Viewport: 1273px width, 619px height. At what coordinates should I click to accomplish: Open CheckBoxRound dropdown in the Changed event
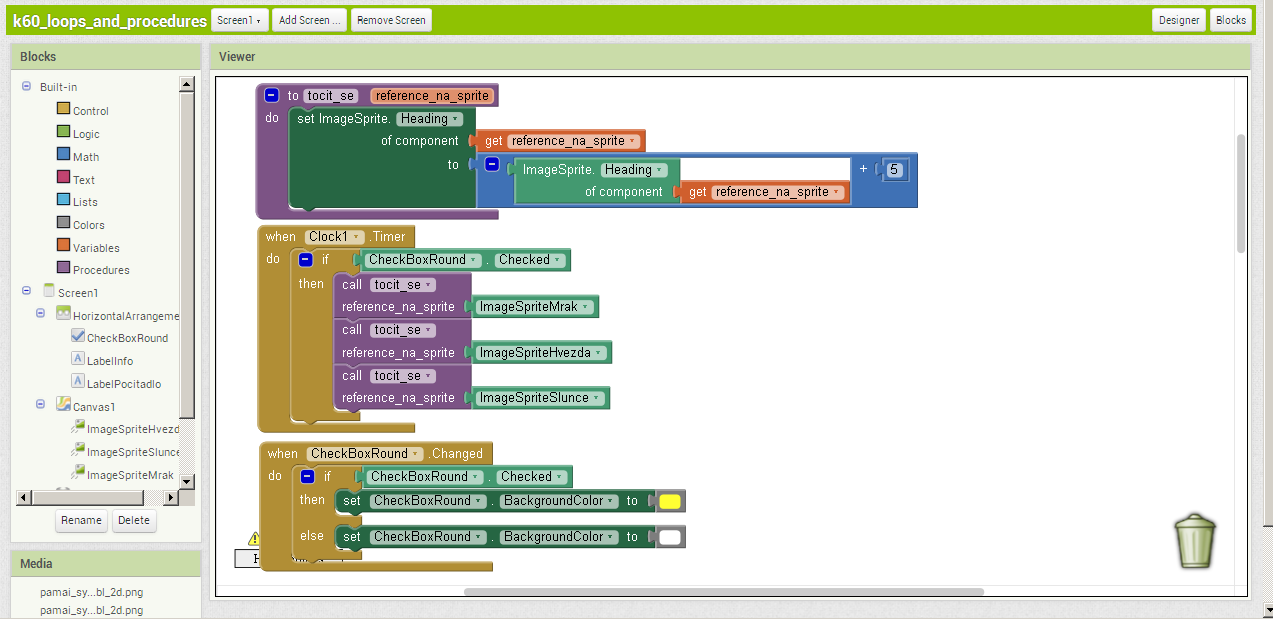pyautogui.click(x=365, y=454)
